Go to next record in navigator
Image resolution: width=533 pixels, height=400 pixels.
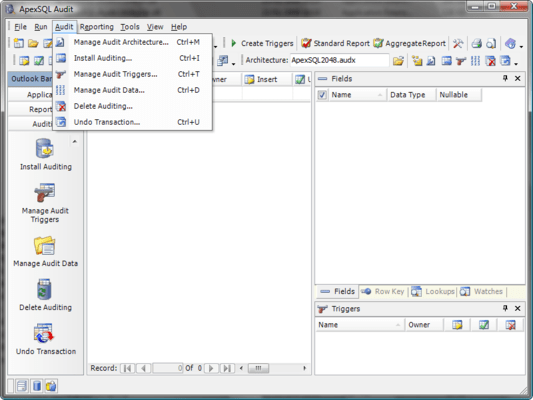(x=211, y=368)
